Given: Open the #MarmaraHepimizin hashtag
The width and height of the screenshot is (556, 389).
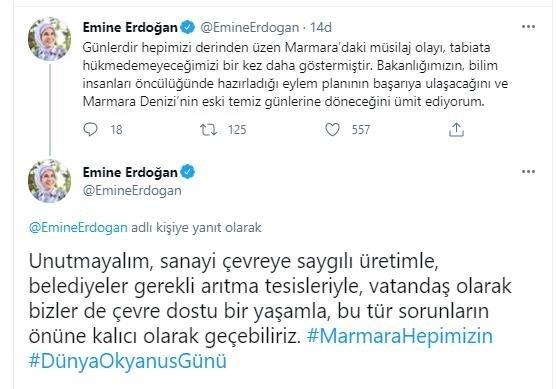Looking at the screenshot, I should [x=400, y=336].
